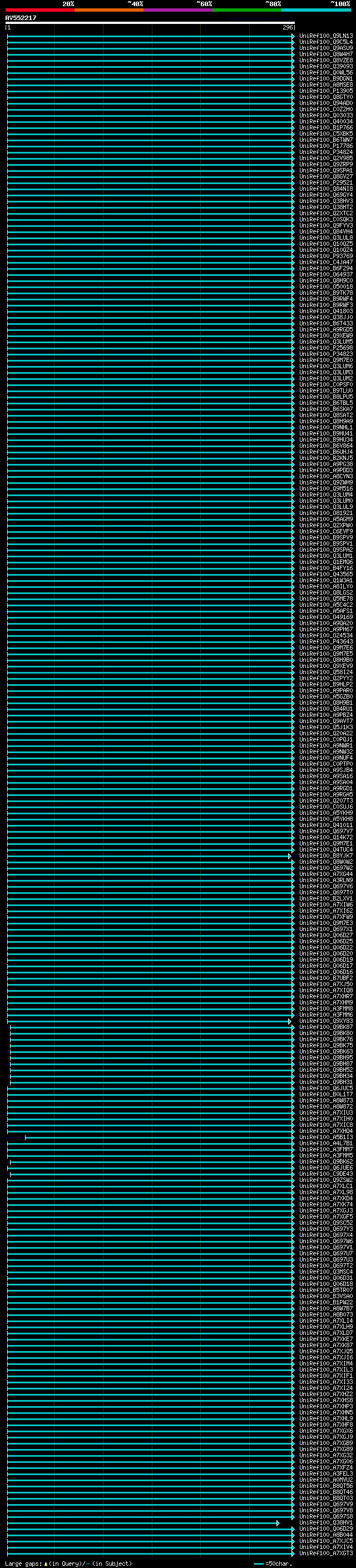Select the label UniRef100_Q9M7E1

[326, 844]
